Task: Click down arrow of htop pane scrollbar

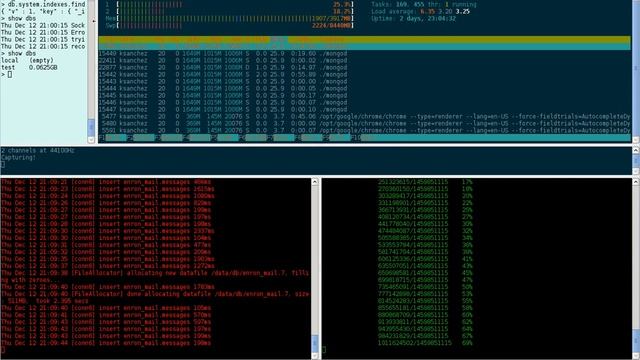Action: point(636,140)
